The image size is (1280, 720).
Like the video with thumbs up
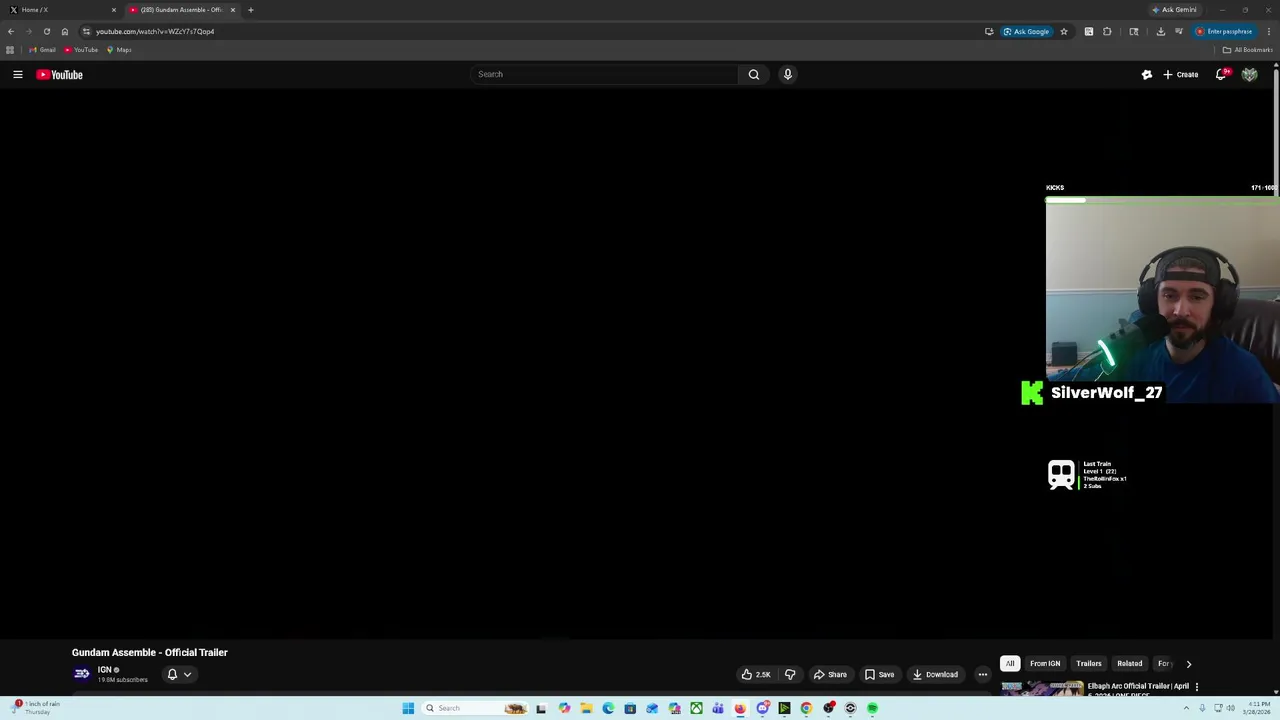pyautogui.click(x=756, y=674)
